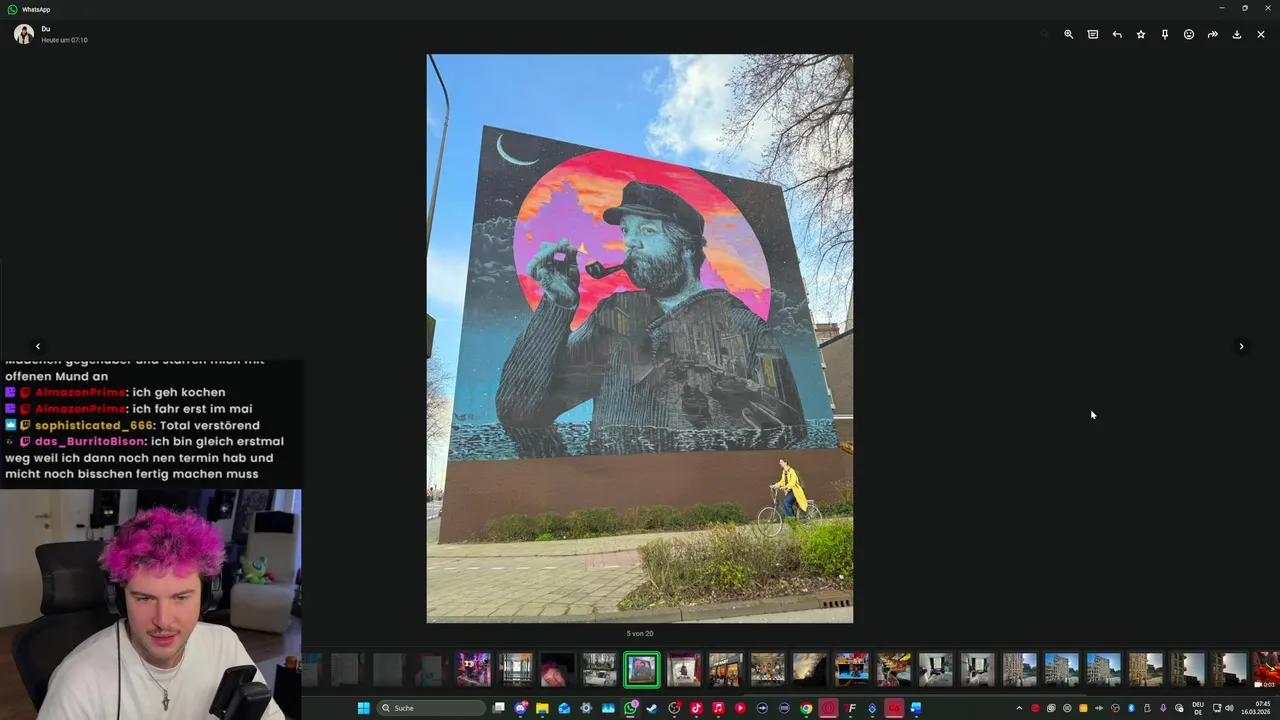The height and width of the screenshot is (720, 1280).
Task: Open the purple neon room thumbnail
Action: coord(474,670)
